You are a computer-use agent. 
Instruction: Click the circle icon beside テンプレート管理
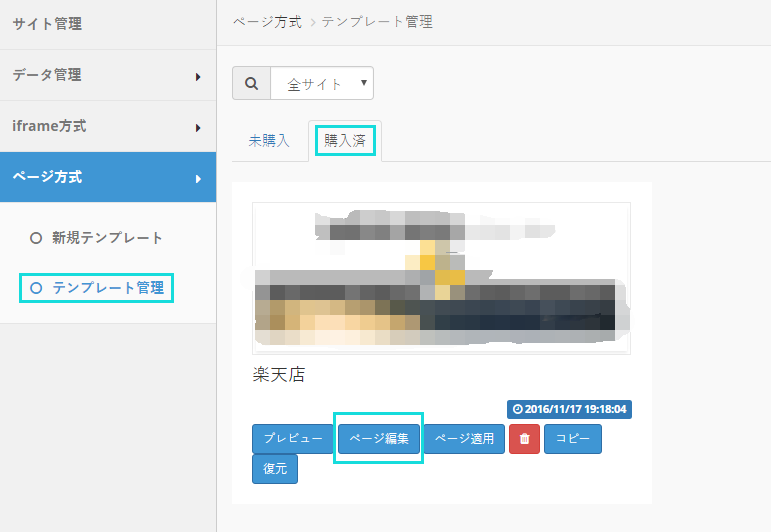coord(36,288)
